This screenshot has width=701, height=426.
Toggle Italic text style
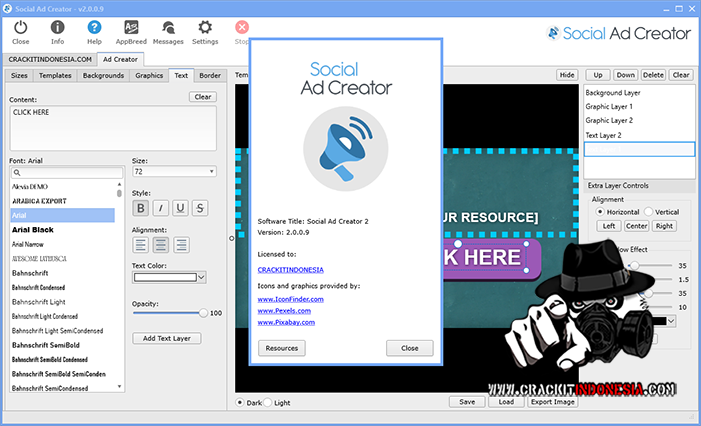(x=160, y=208)
